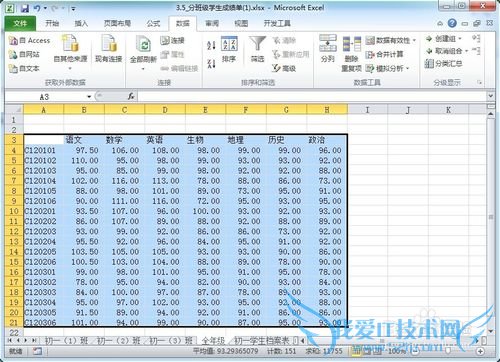The image size is (500, 362).
Task: Click the Subtotal button
Action: 444,63
